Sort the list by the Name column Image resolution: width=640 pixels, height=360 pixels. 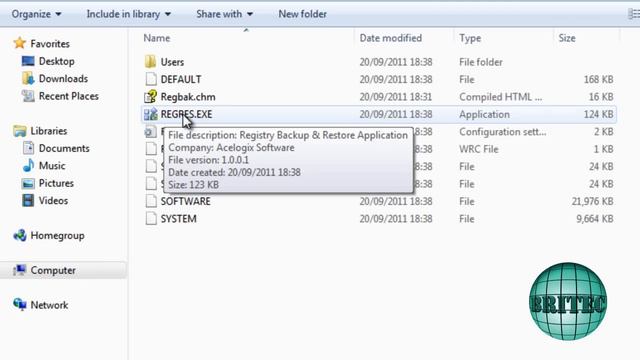(x=157, y=38)
